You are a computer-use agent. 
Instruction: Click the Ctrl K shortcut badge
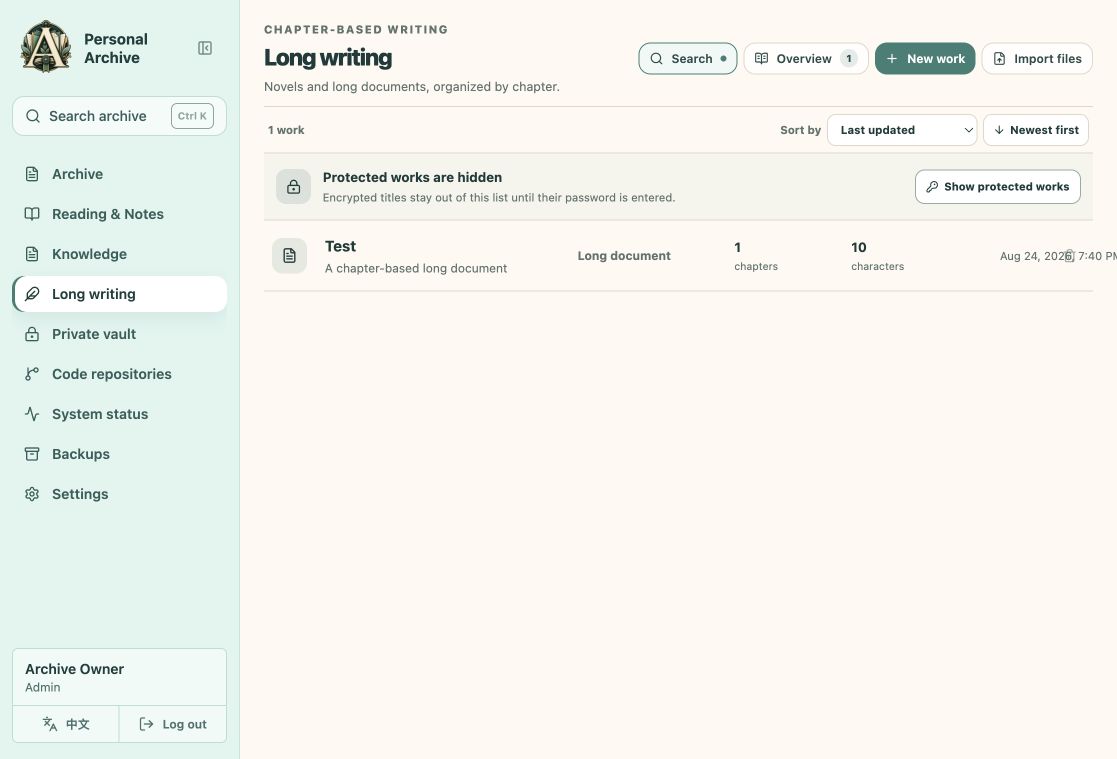pyautogui.click(x=192, y=116)
